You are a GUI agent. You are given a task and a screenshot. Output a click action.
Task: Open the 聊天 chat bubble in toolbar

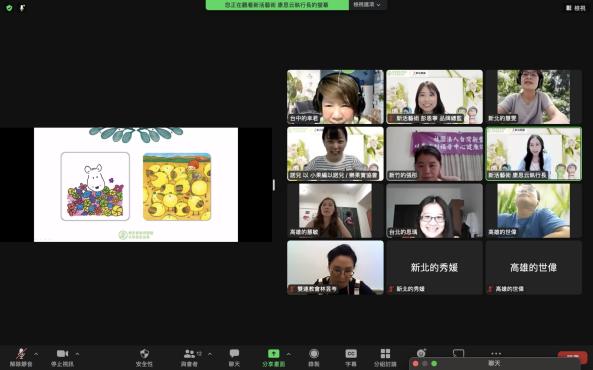point(234,354)
